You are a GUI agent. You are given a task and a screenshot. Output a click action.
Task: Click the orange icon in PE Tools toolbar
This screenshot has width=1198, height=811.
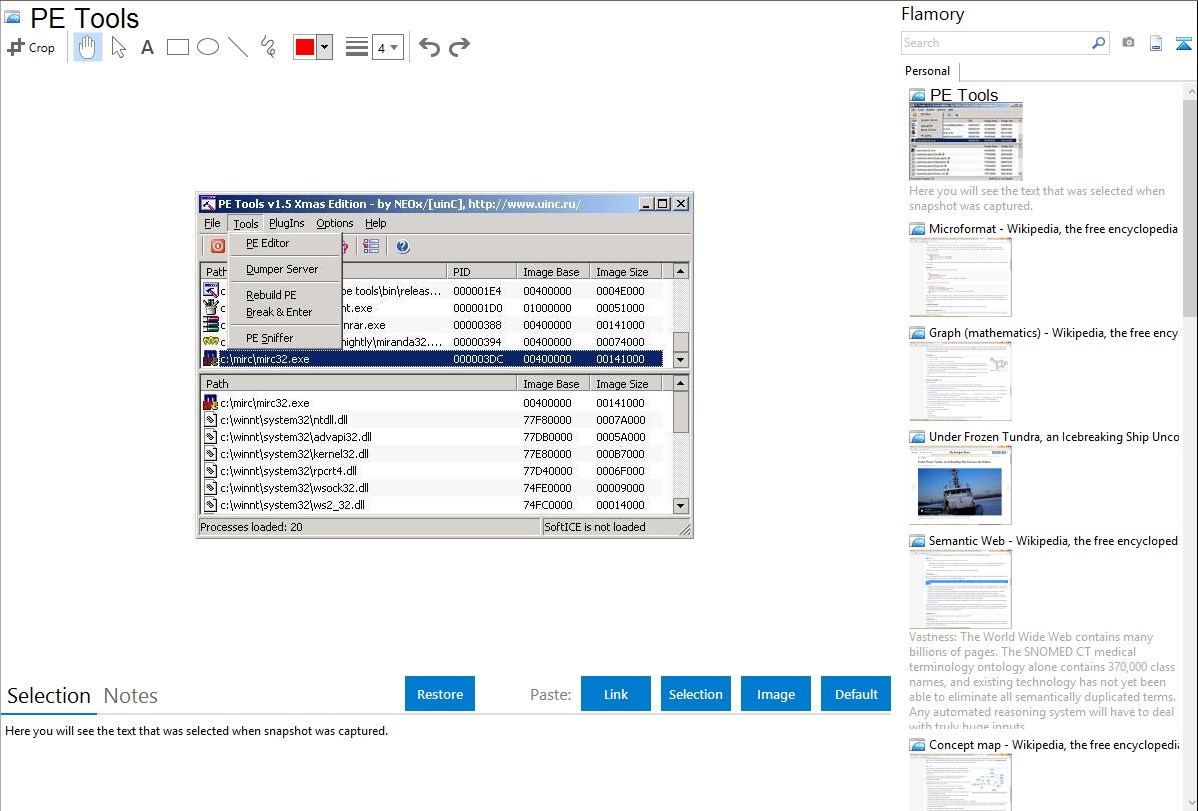coord(218,246)
